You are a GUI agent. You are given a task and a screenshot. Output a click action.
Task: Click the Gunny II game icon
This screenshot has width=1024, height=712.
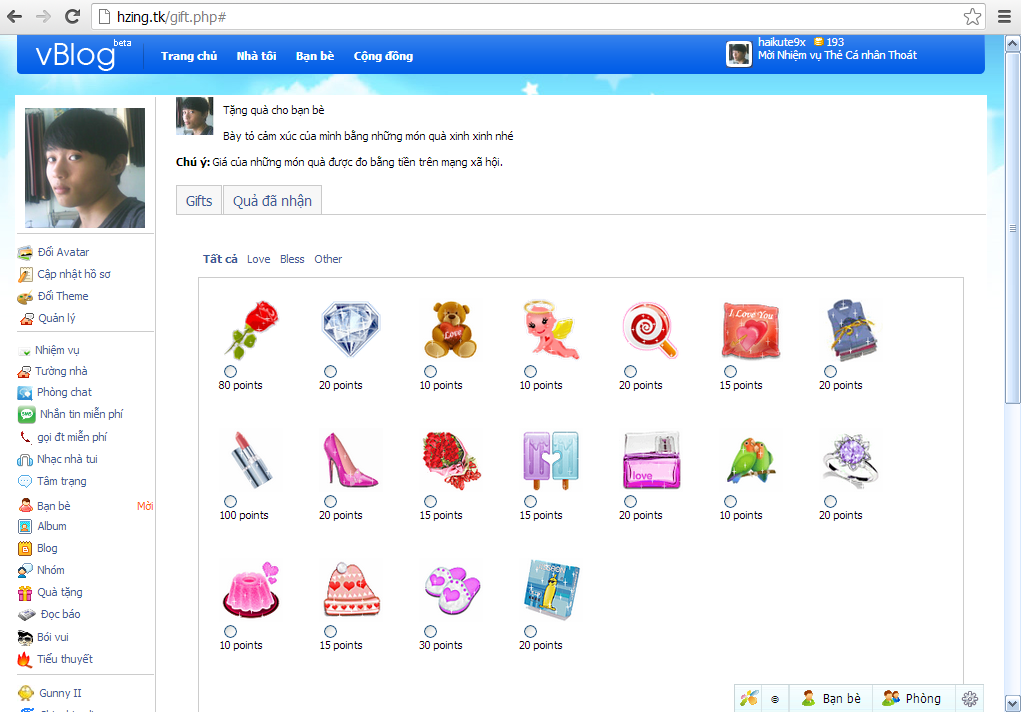tap(26, 693)
